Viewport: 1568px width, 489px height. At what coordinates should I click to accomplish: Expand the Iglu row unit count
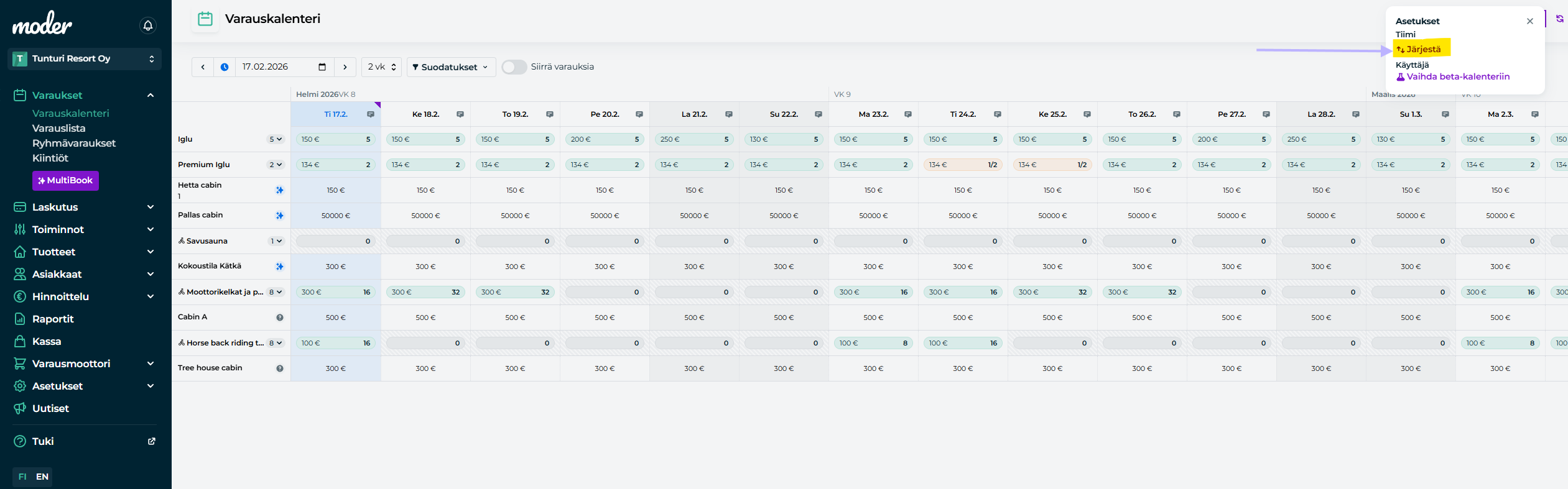276,139
